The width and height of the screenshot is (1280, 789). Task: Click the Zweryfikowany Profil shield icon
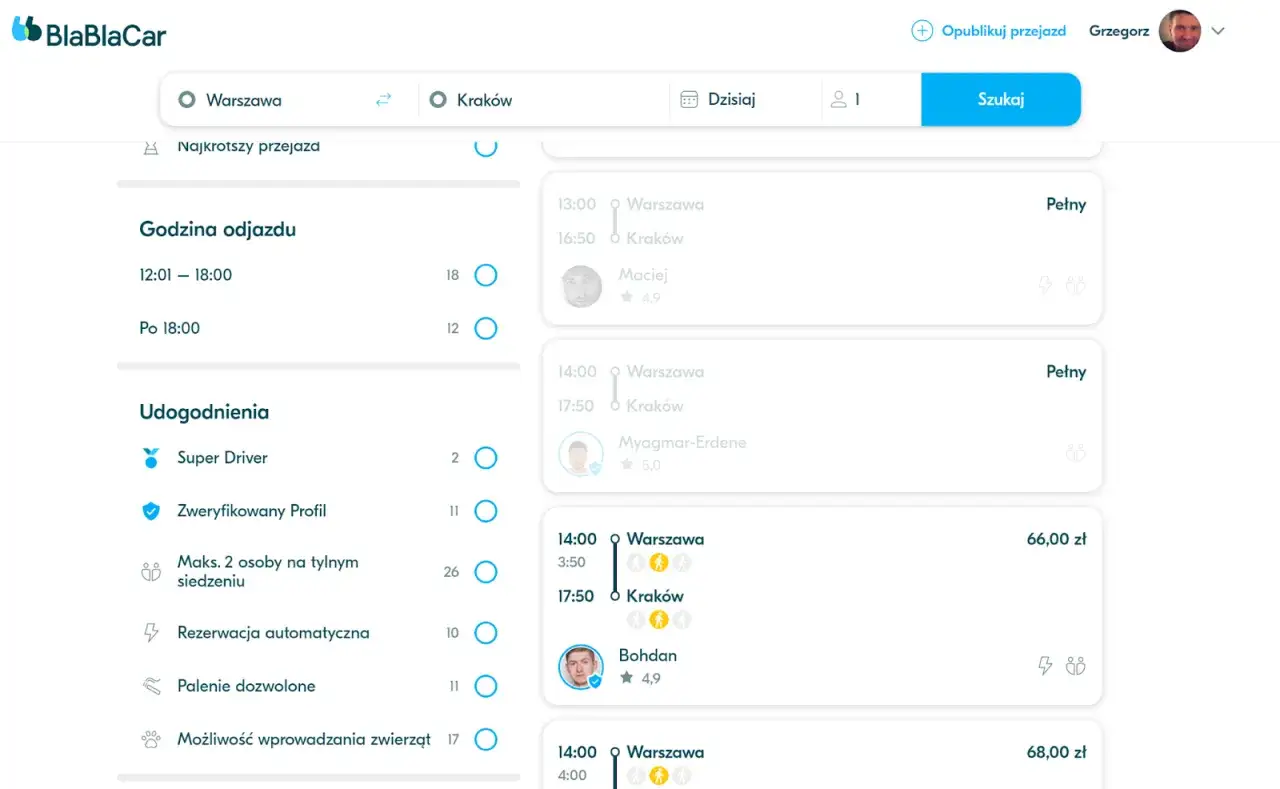(151, 511)
